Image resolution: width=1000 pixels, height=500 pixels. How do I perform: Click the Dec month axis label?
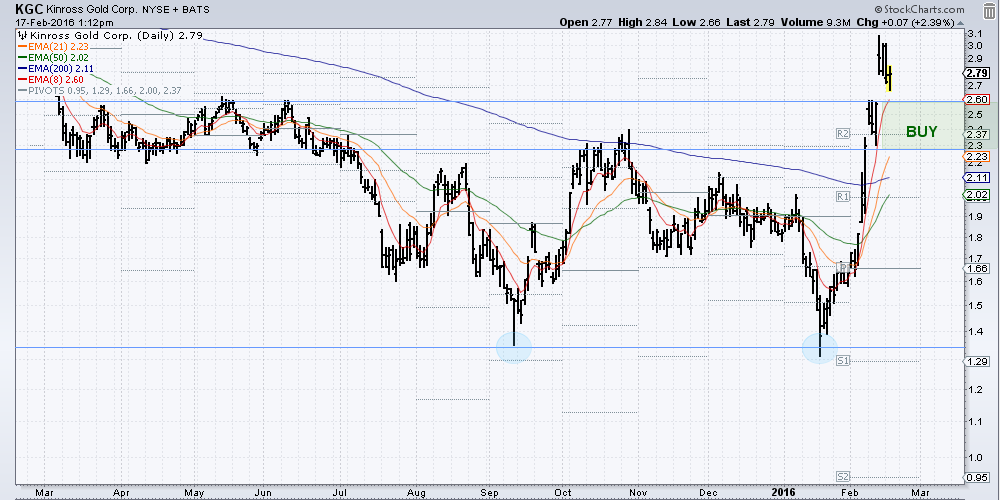(x=708, y=493)
